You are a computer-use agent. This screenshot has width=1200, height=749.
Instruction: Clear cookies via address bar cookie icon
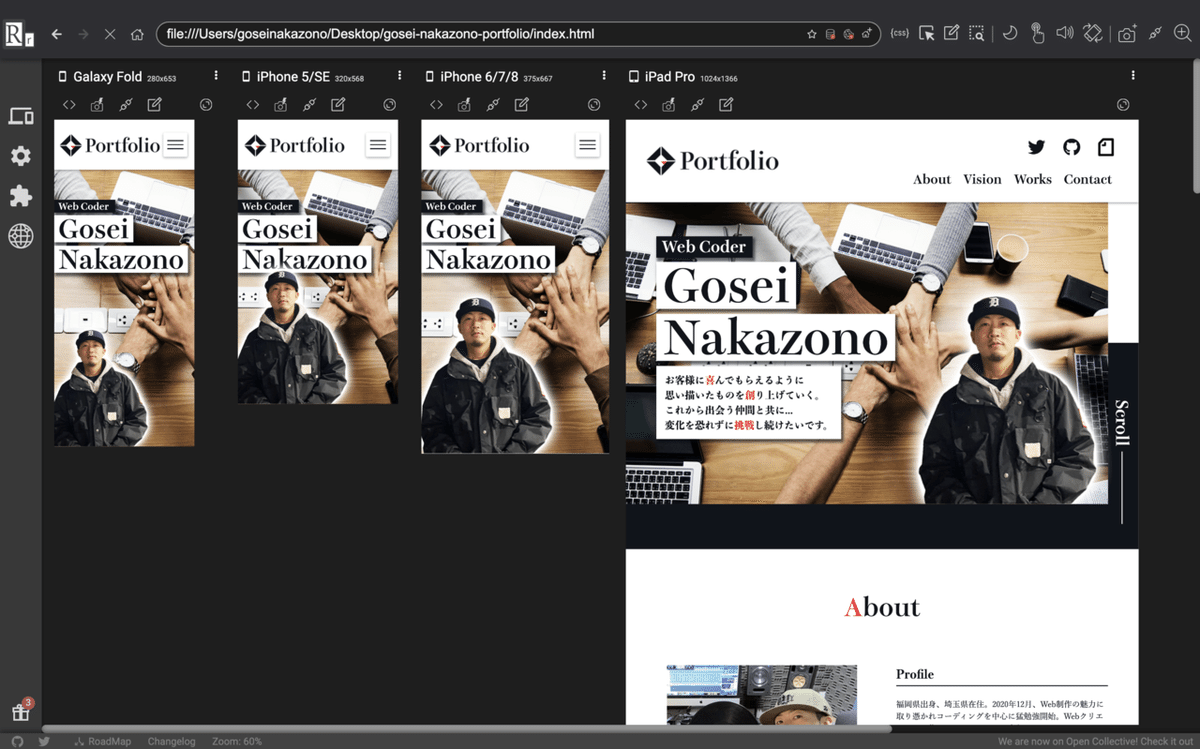pyautogui.click(x=848, y=34)
